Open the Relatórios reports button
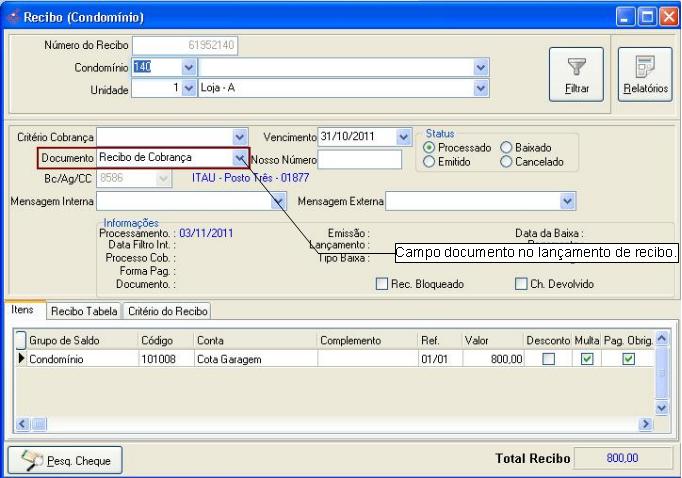Viewport: 682px width, 478px height. tap(645, 74)
